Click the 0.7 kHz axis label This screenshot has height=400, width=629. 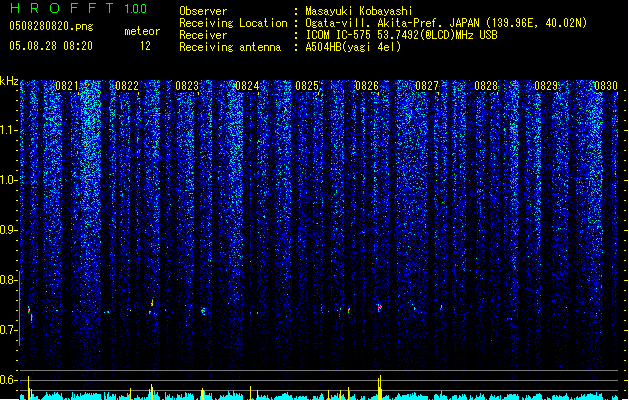point(9,330)
